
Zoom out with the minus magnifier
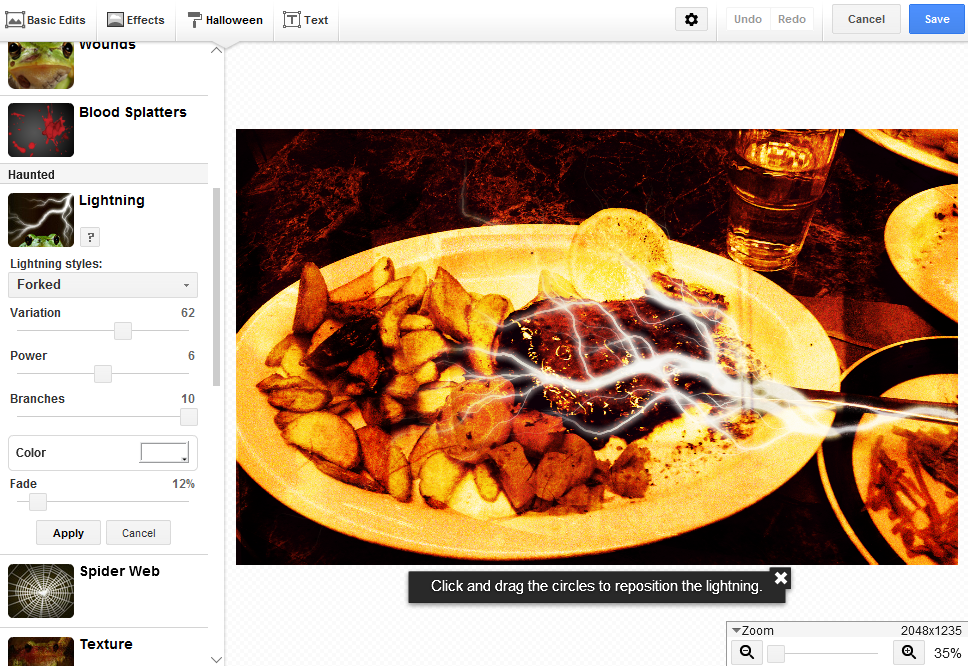point(747,652)
